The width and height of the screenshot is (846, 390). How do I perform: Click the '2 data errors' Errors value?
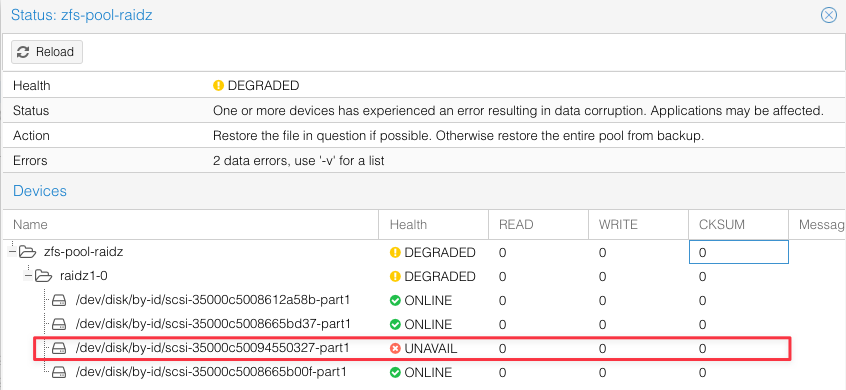pyautogui.click(x=298, y=160)
